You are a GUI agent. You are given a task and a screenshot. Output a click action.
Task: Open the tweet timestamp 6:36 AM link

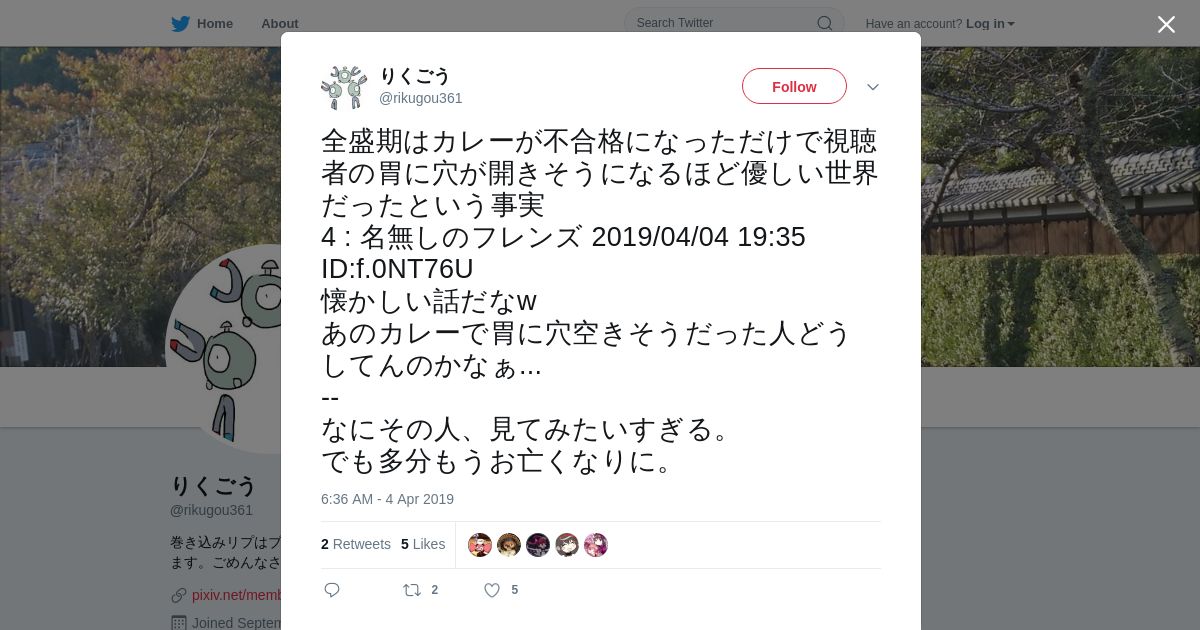(387, 499)
